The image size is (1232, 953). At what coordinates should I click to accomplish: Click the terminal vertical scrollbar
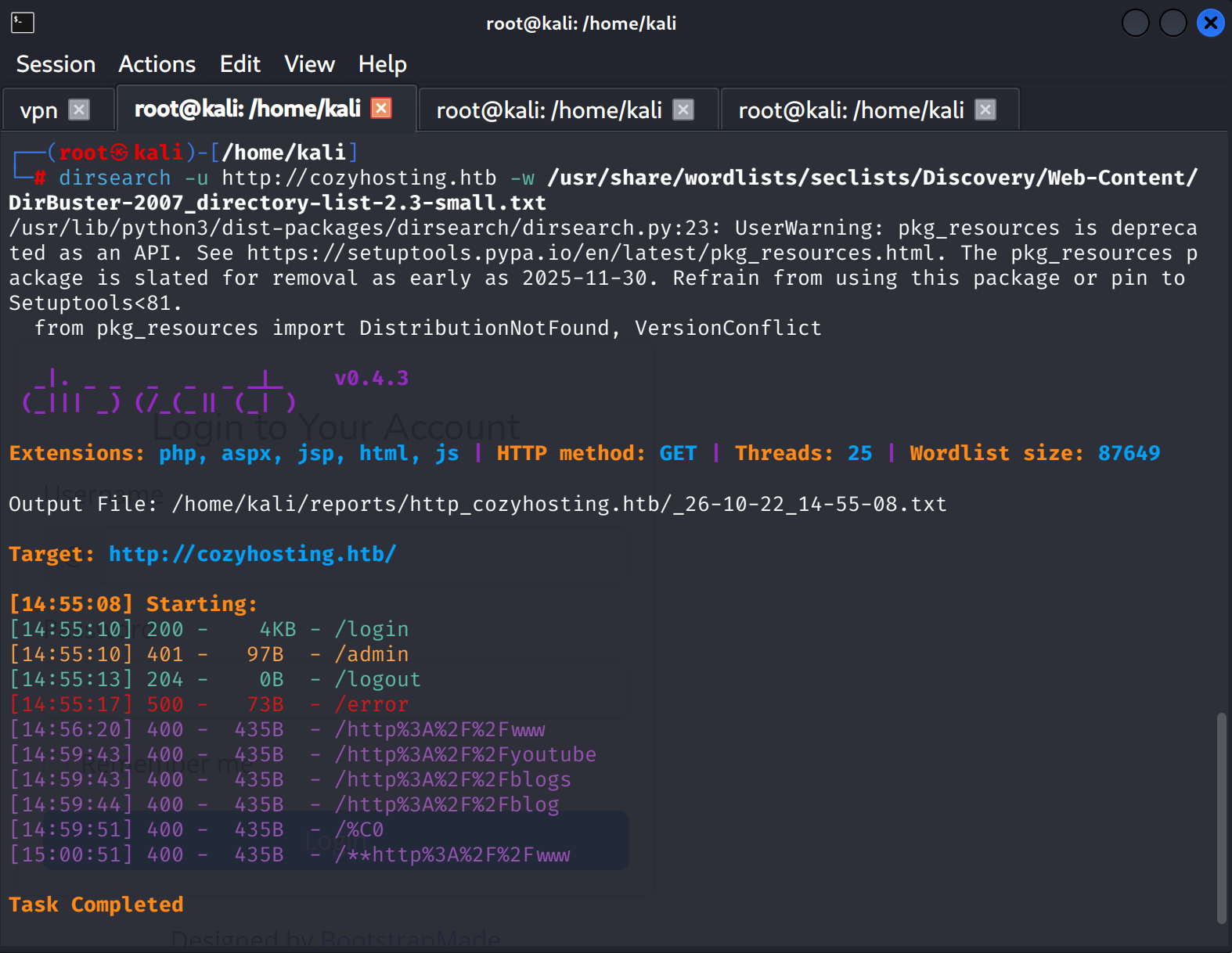1222,818
